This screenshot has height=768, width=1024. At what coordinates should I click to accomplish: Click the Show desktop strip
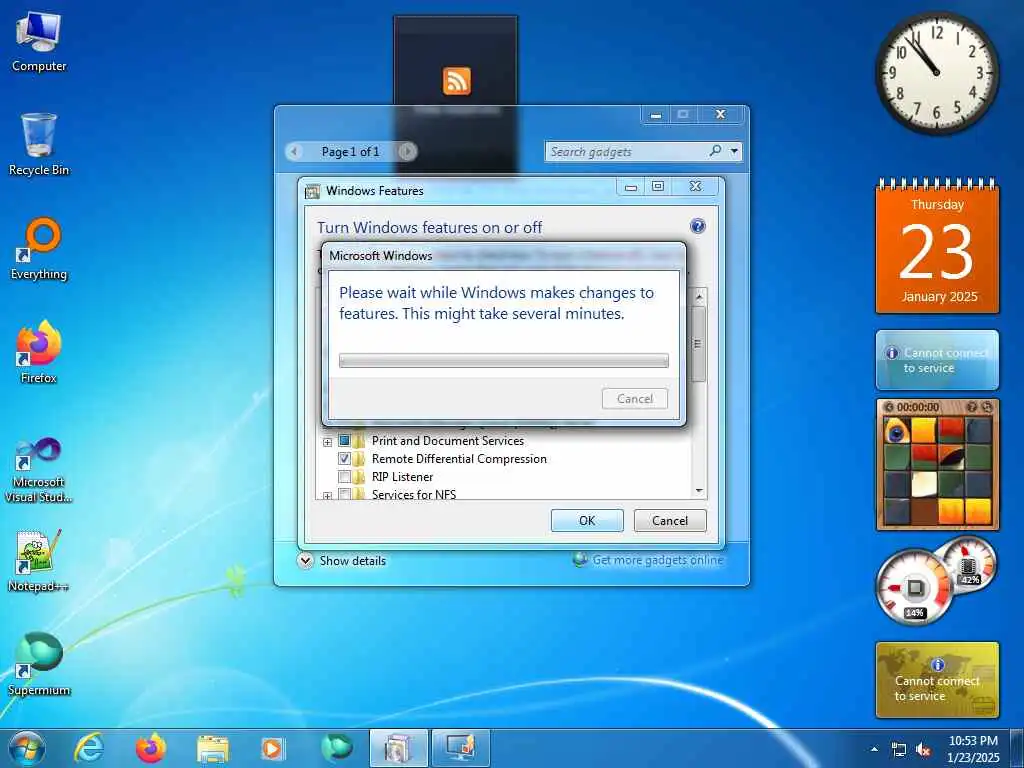pyautogui.click(x=1017, y=748)
